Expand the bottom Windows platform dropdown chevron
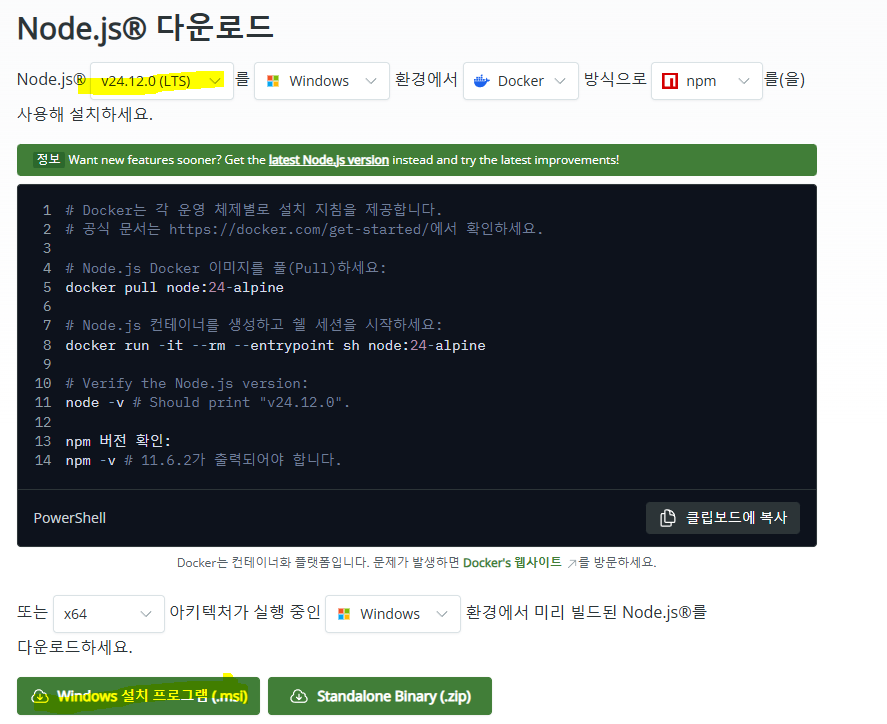Screen dimensions: 887x724 click(442, 614)
